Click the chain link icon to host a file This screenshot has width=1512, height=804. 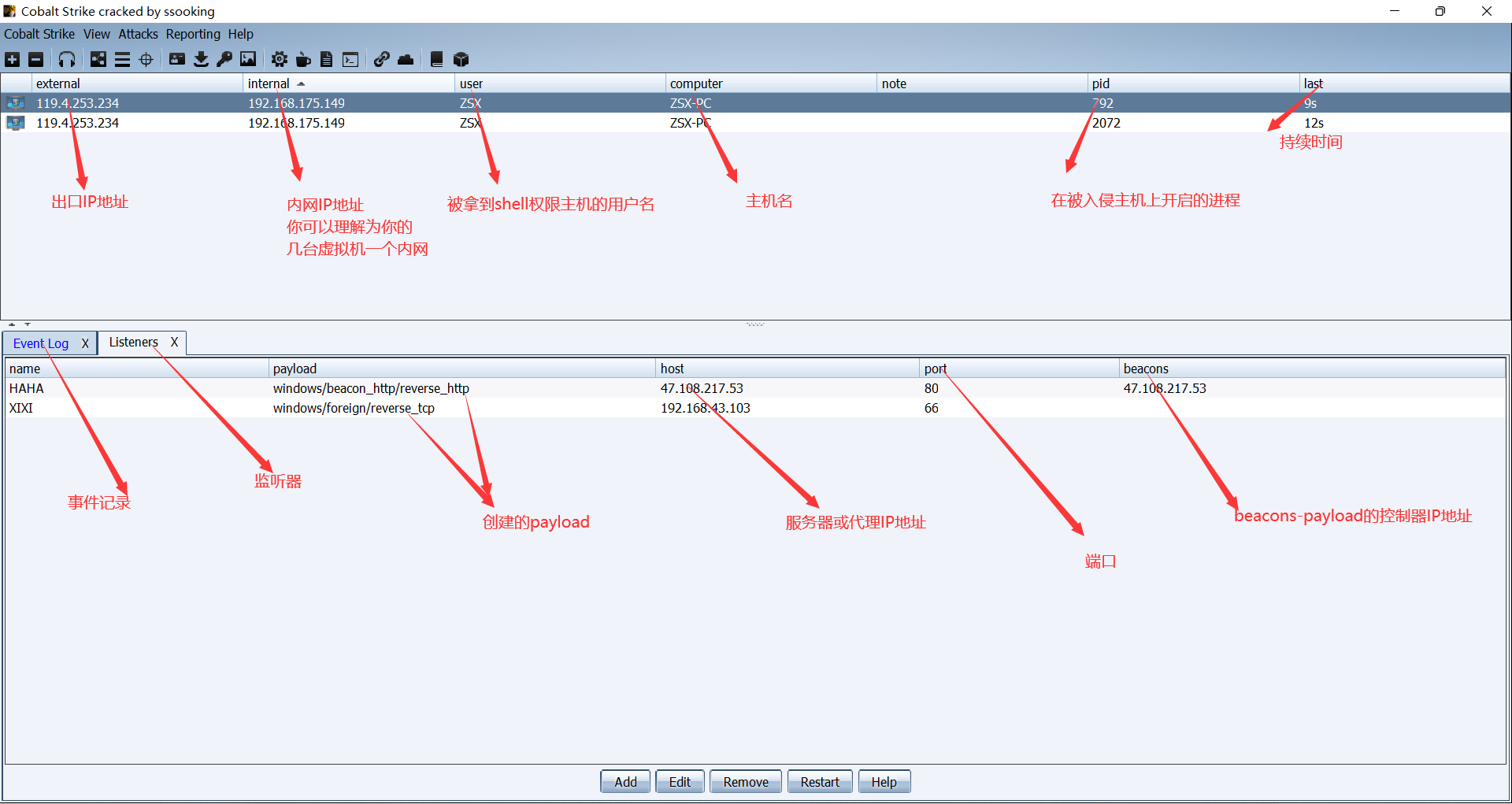pos(382,60)
